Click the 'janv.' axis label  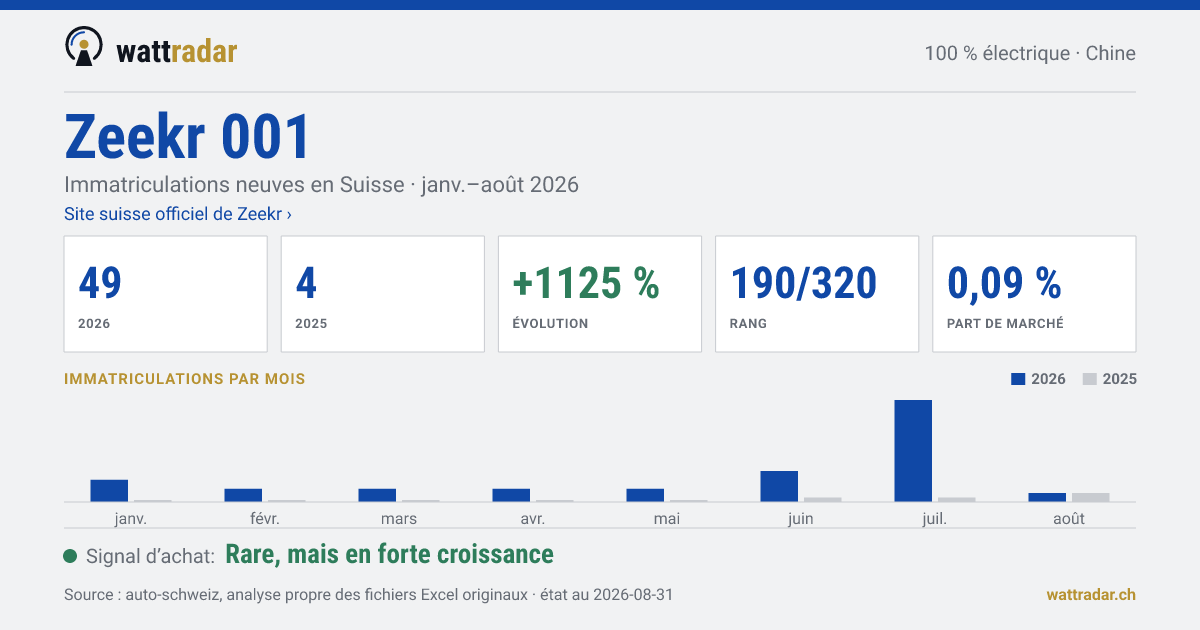[x=131, y=518]
